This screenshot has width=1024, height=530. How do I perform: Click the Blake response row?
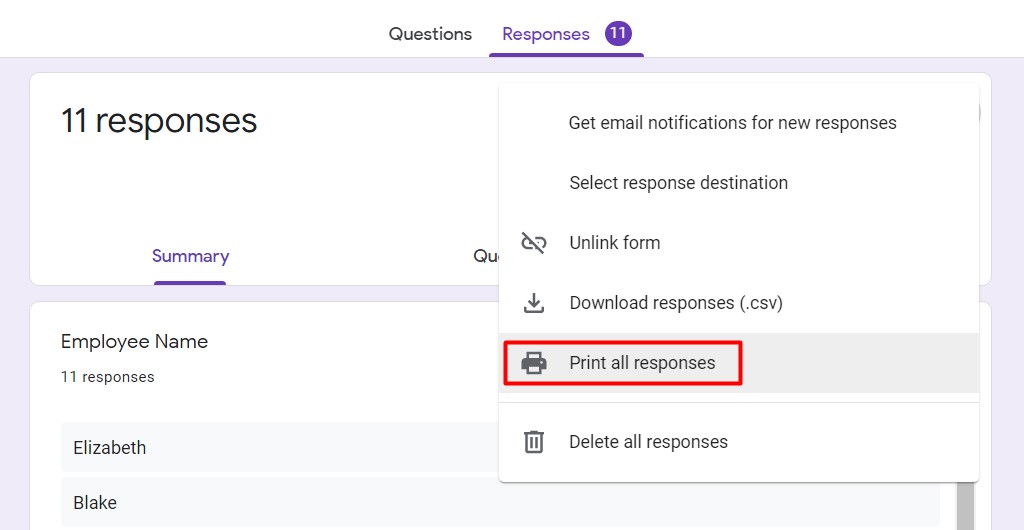click(x=280, y=502)
